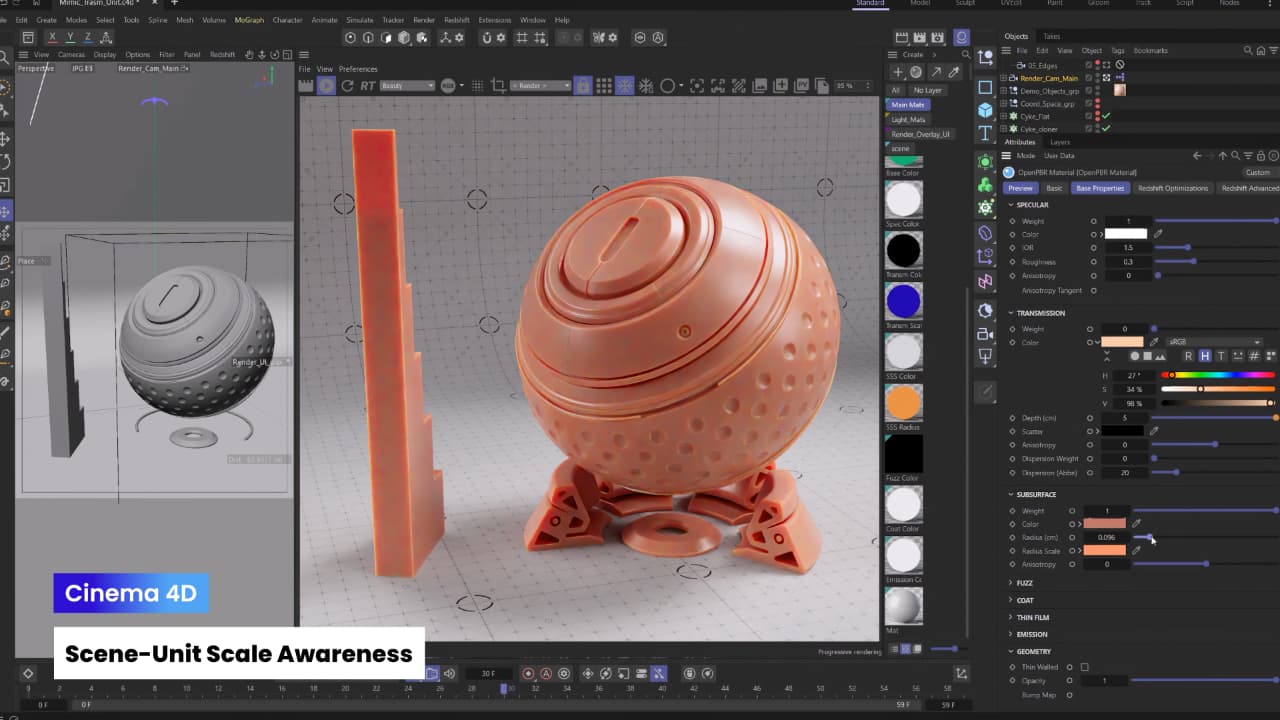1280x720 pixels.
Task: Create a new material with the plus icon
Action: pyautogui.click(x=898, y=72)
